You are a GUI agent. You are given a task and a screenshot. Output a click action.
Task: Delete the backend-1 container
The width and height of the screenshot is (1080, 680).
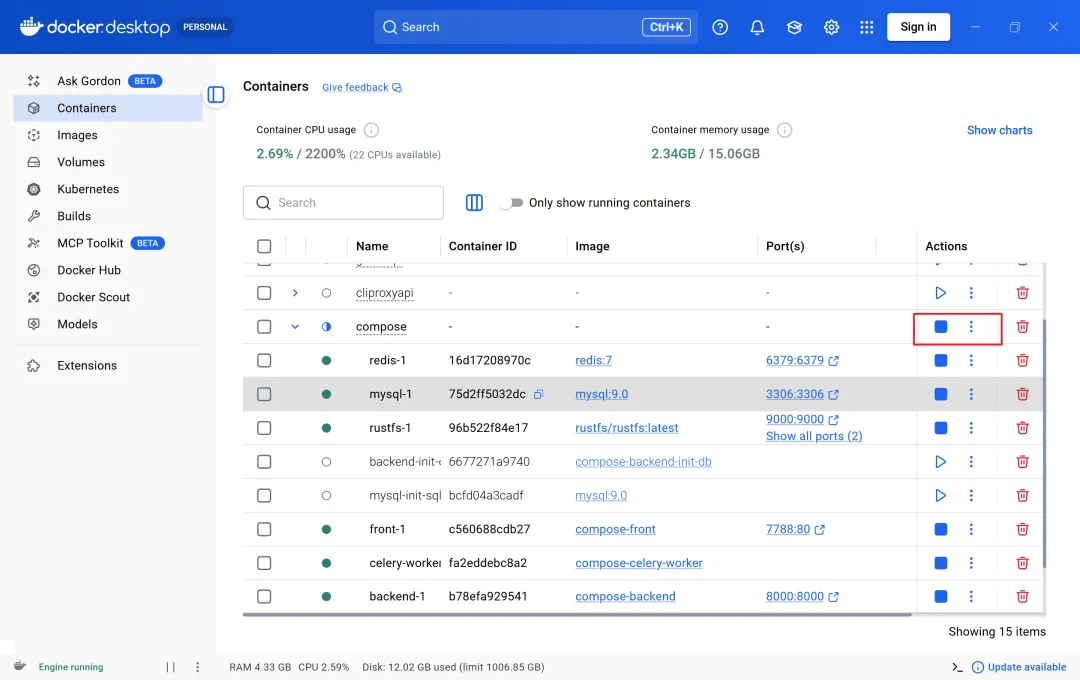pos(1022,597)
